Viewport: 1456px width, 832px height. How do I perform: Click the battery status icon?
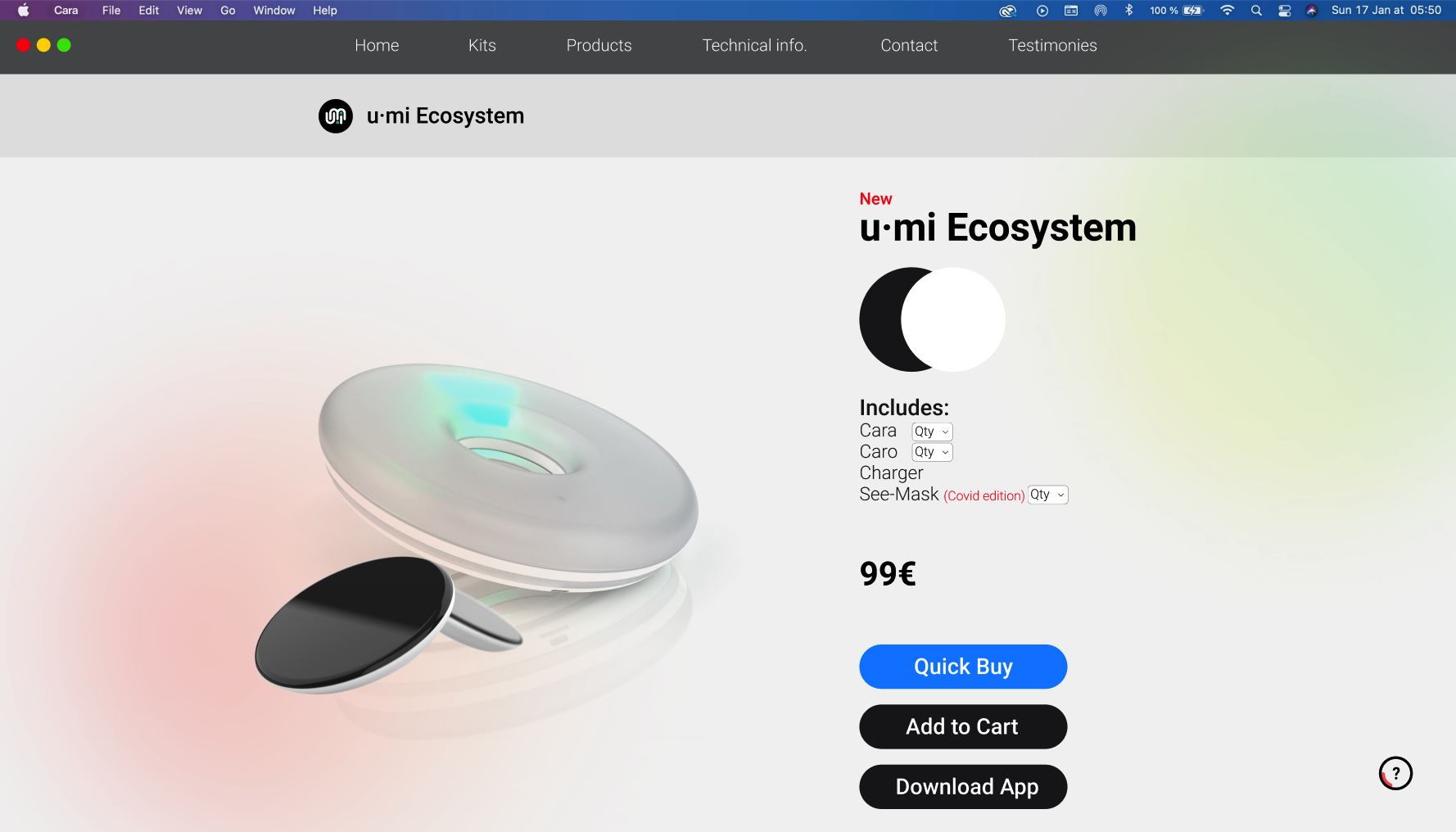[x=1193, y=11]
